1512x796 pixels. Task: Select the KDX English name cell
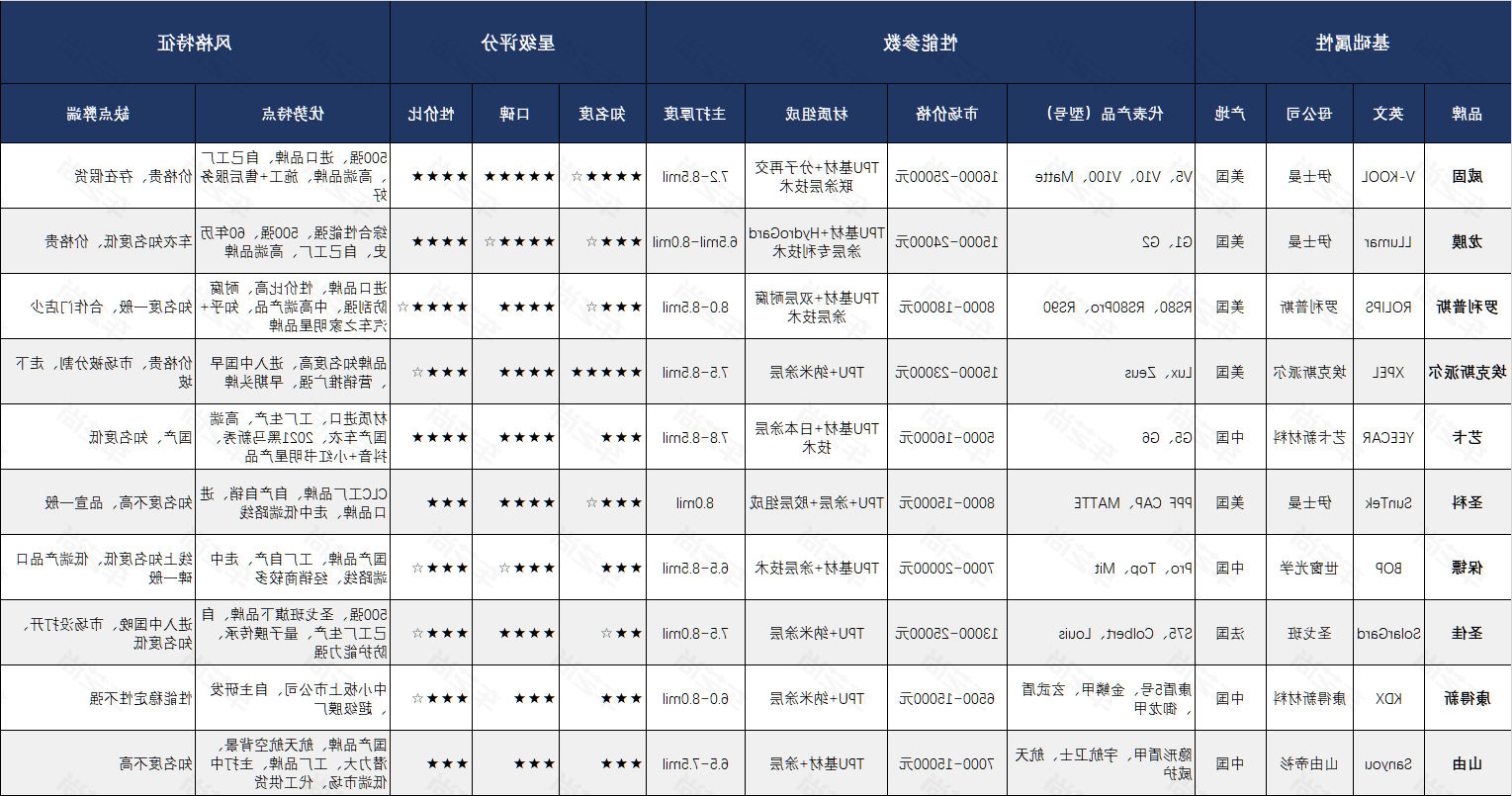[1389, 698]
